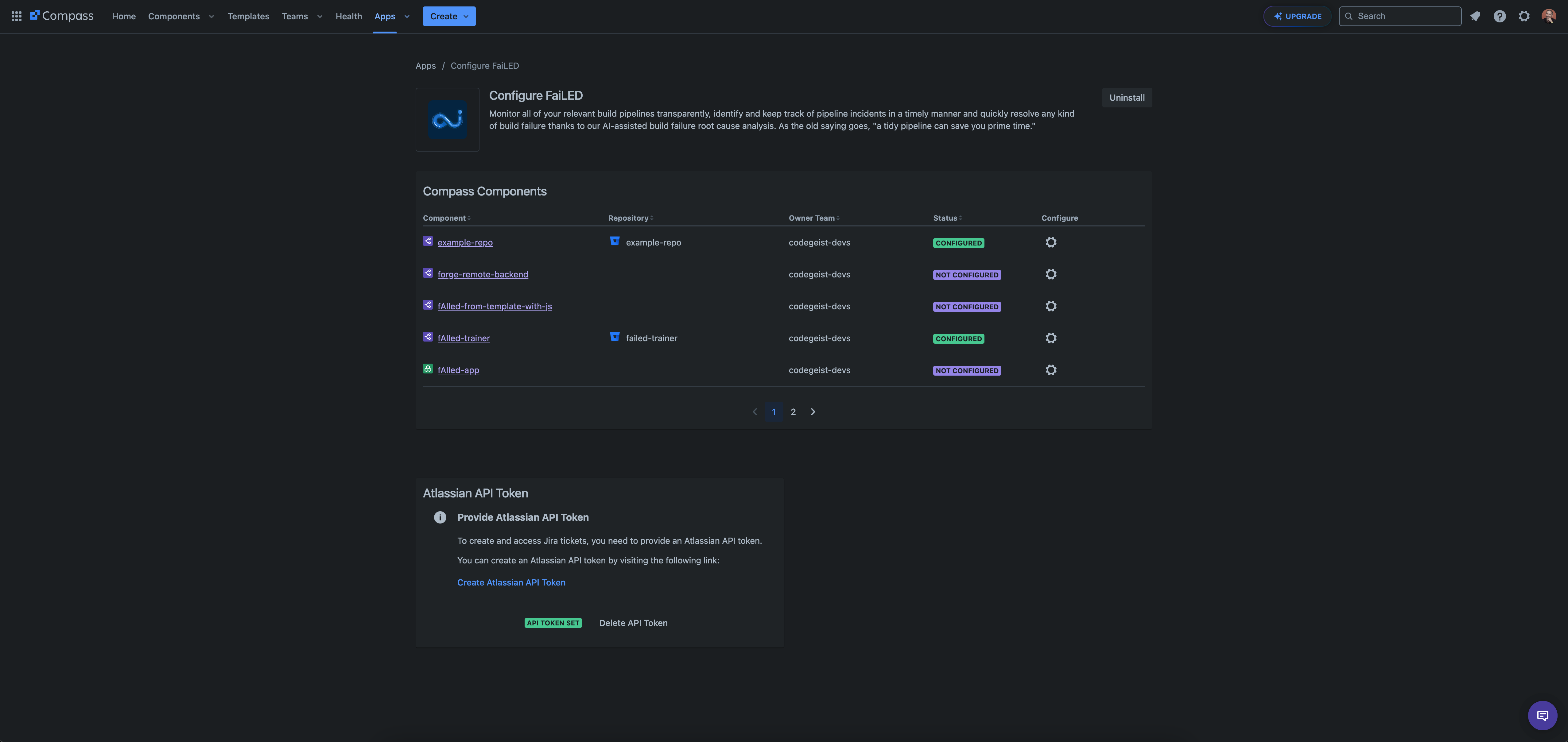Click configure gear for fAIled-app row
This screenshot has height=742, width=1568.
point(1051,370)
